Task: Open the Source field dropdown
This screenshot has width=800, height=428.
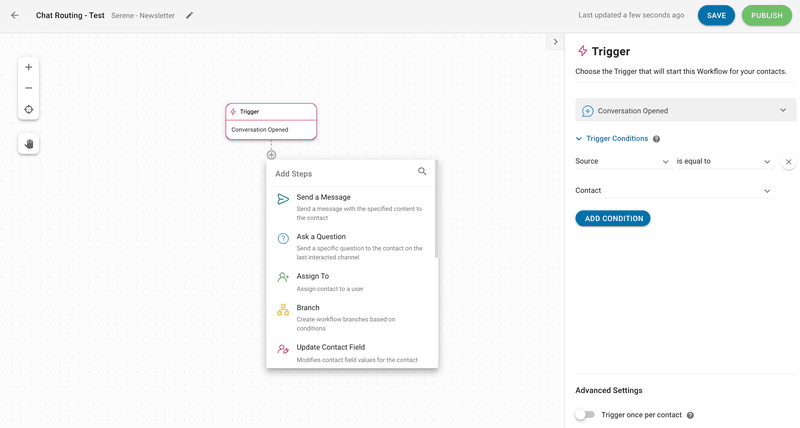Action: (622, 161)
